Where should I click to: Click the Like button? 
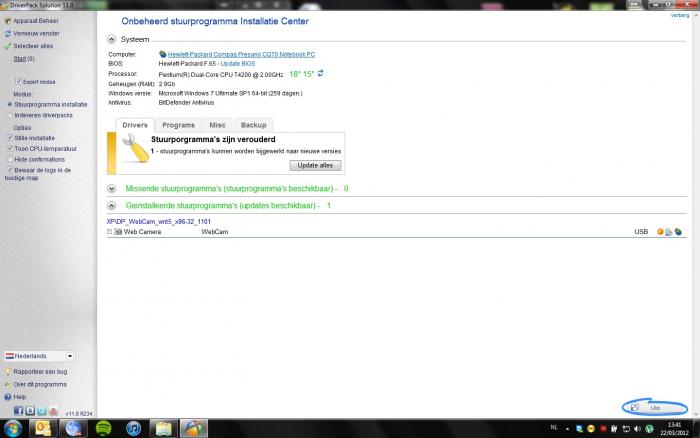coord(654,407)
